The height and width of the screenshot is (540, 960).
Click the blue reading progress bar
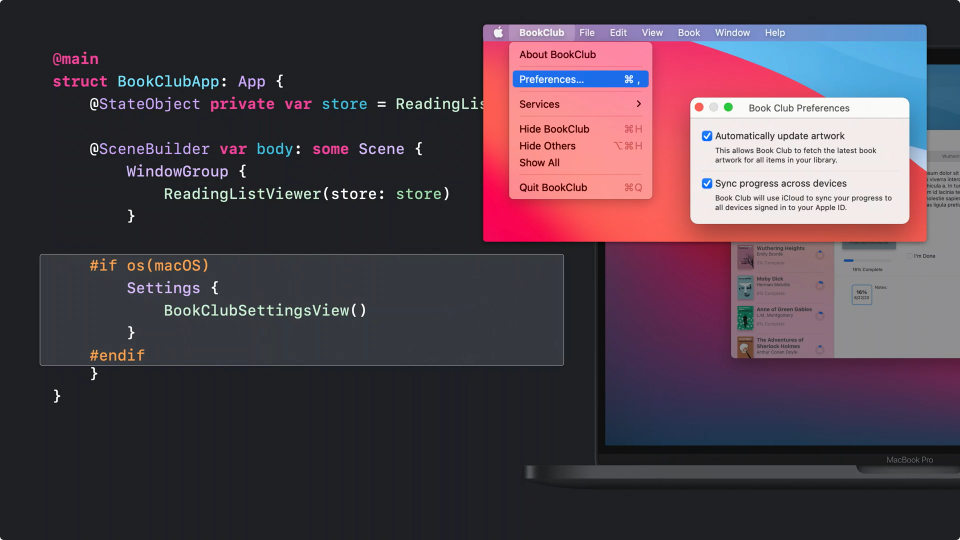point(868,261)
